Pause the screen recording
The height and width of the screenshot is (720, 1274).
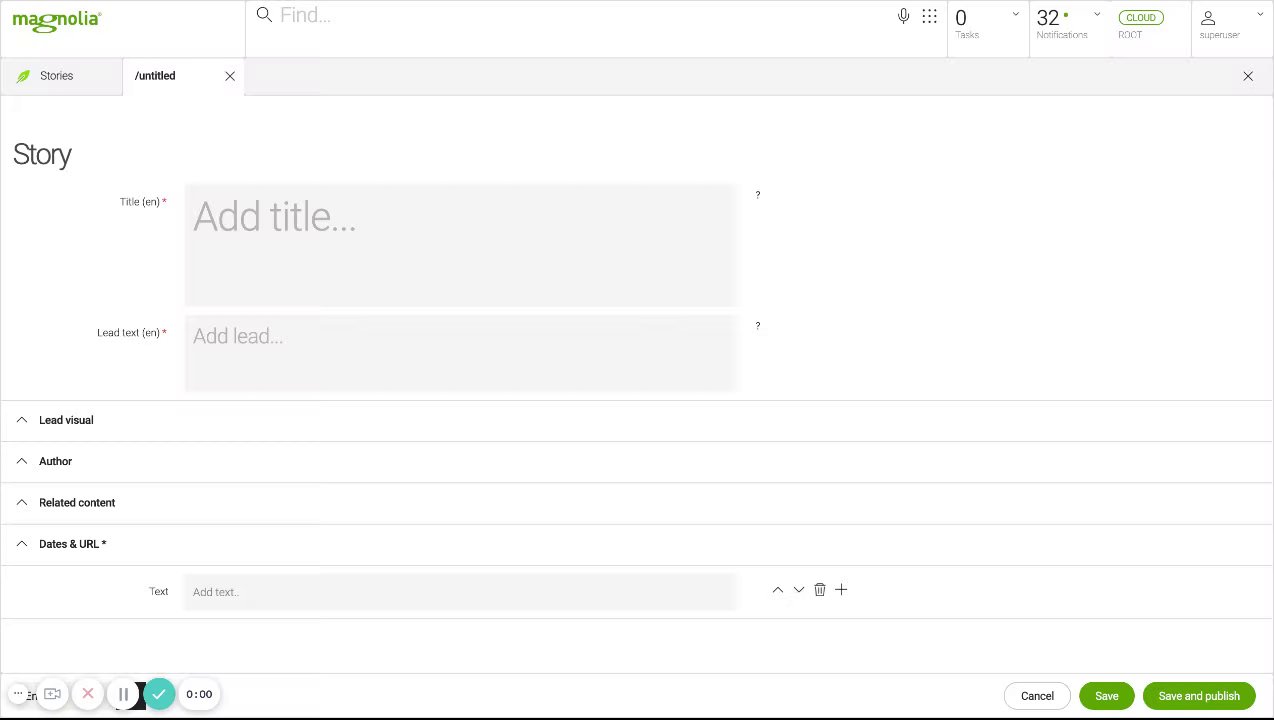123,694
